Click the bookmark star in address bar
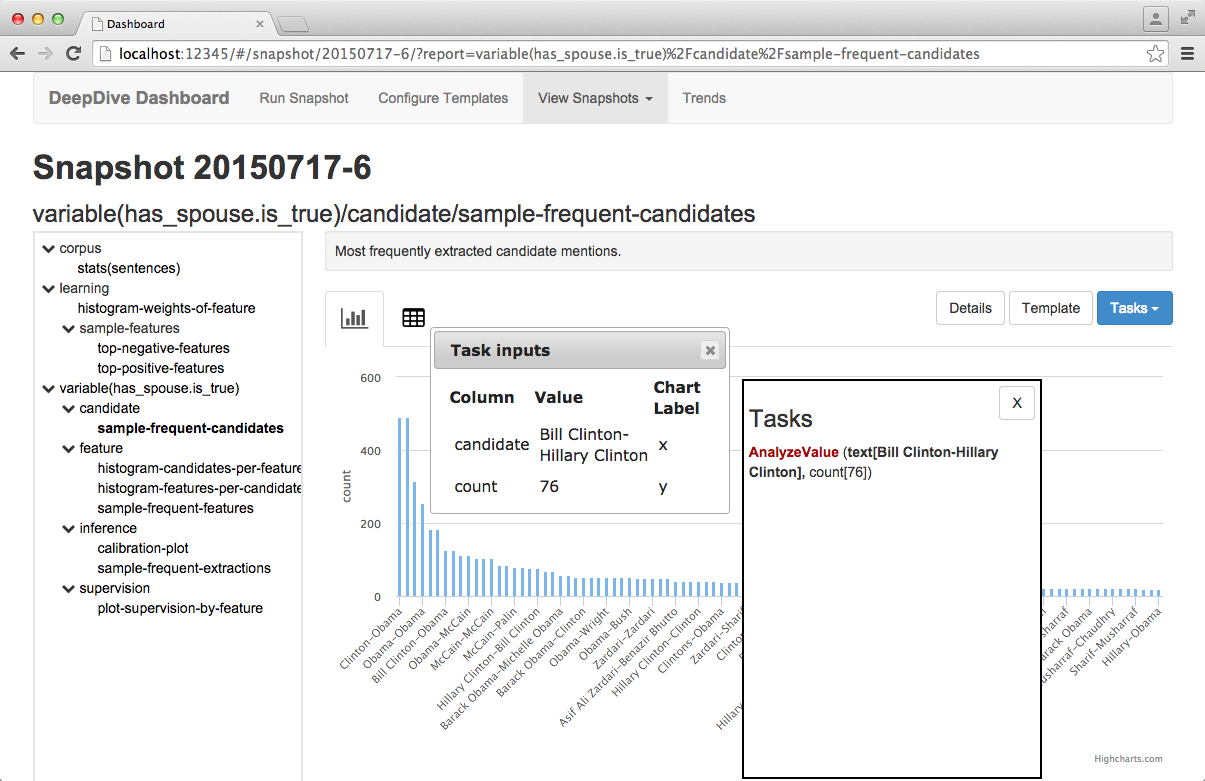Screen dimensions: 1205x781 (1156, 54)
